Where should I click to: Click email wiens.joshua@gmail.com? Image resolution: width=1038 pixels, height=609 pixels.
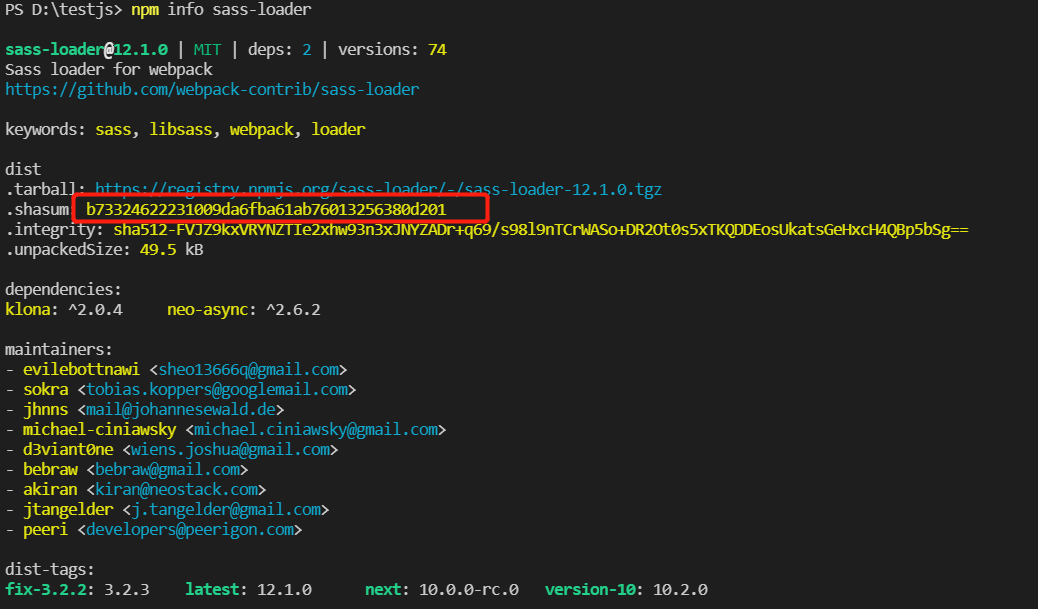[x=230, y=449]
